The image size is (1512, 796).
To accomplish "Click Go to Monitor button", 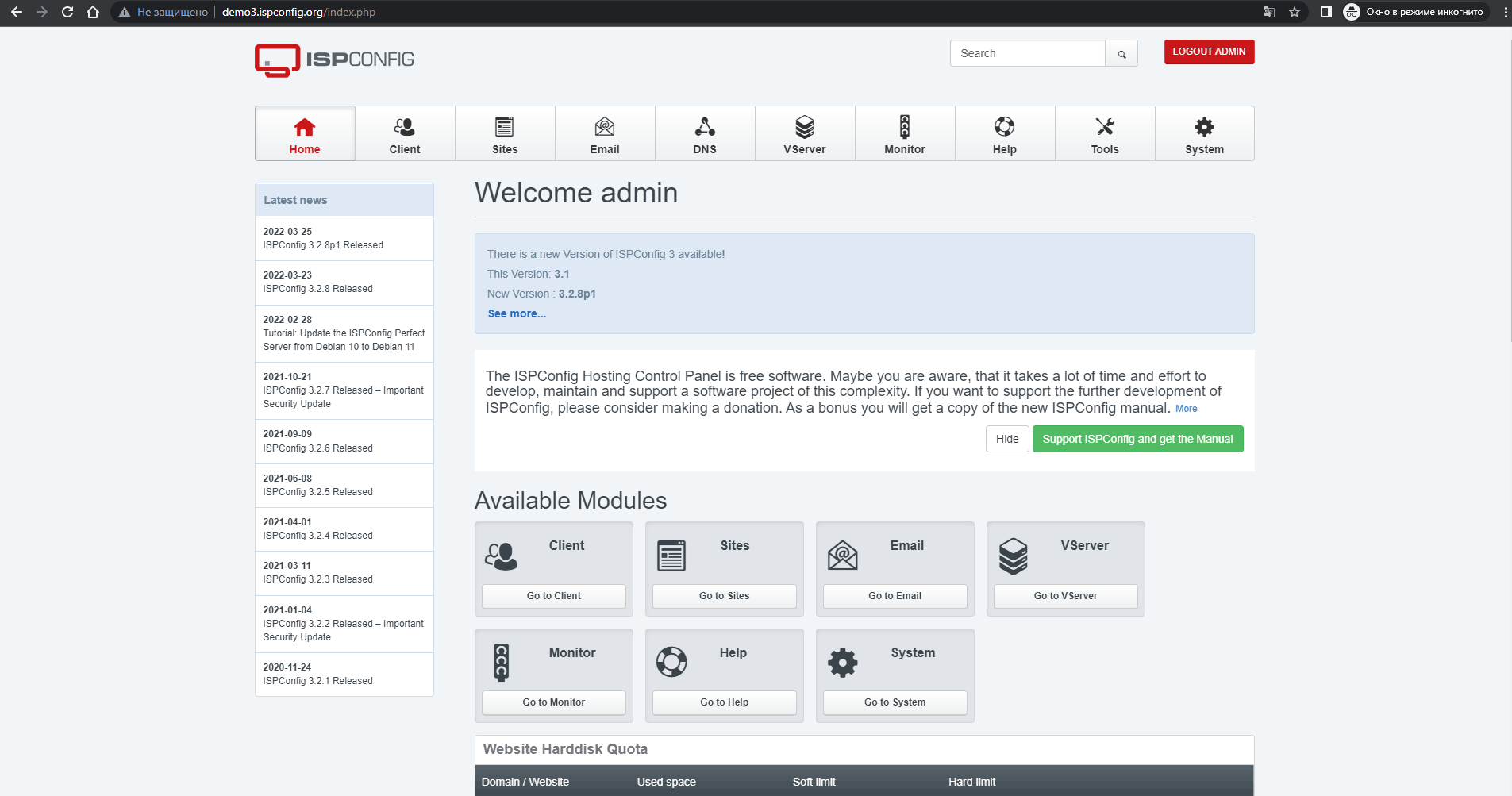I will (x=554, y=702).
